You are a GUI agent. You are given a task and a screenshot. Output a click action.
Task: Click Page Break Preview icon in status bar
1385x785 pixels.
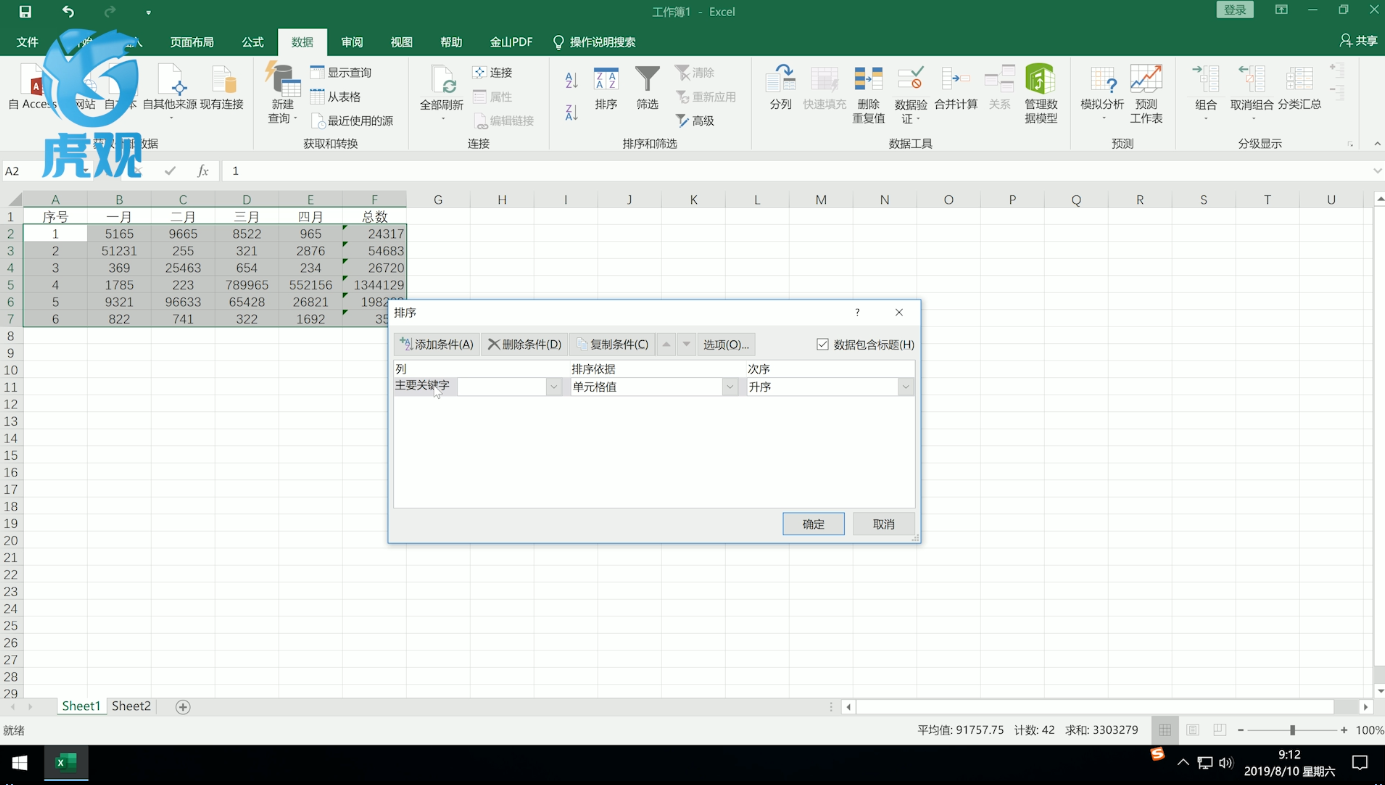click(1219, 731)
